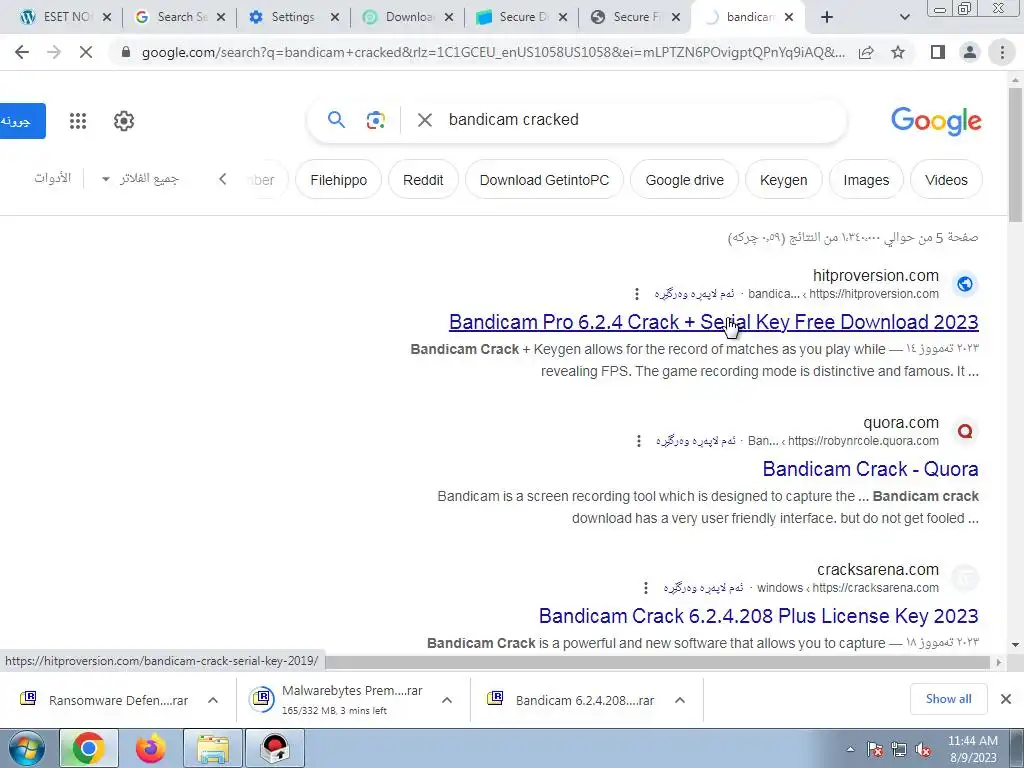Select the Reddit filter chip
1024x768 pixels.
tap(423, 180)
